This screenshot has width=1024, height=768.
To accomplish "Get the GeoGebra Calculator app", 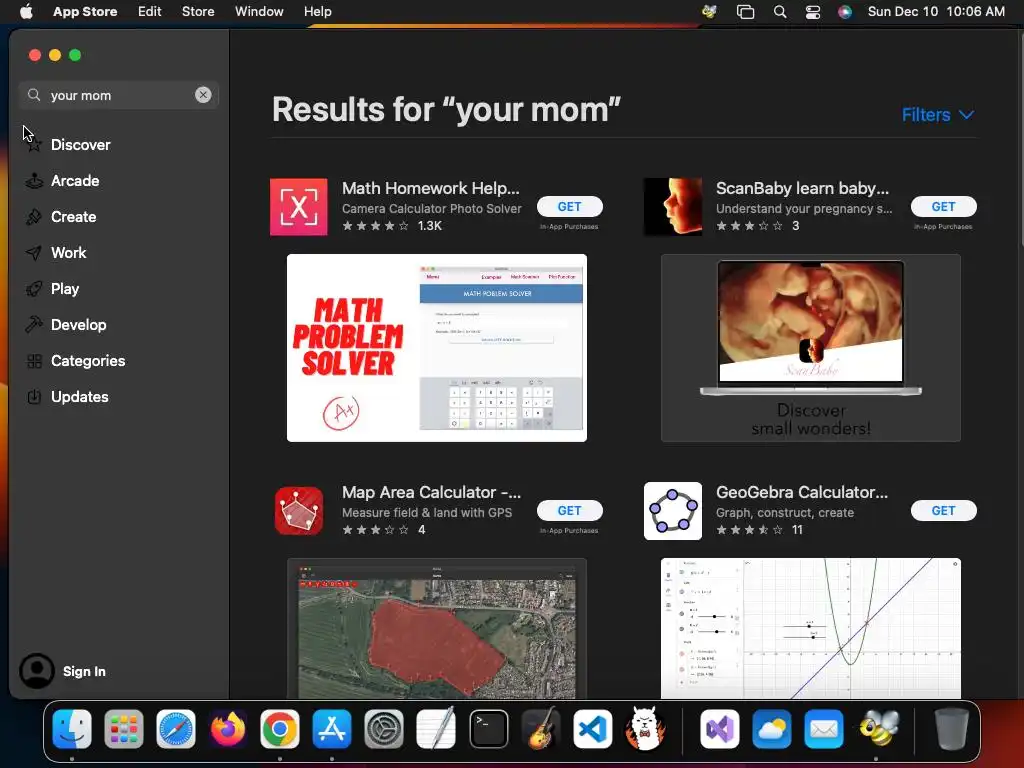I will 944,511.
